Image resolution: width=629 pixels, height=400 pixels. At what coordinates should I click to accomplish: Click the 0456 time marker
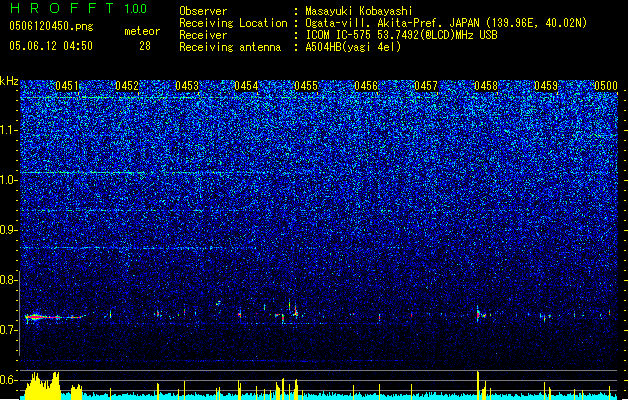[x=366, y=86]
